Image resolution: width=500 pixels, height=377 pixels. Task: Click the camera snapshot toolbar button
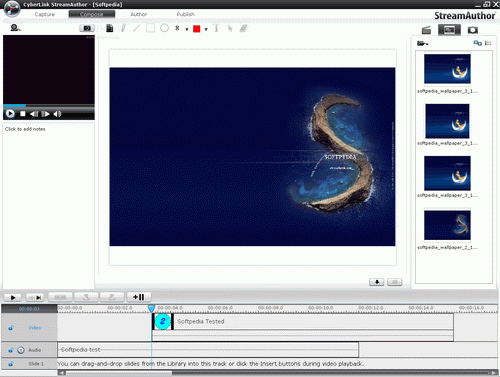[x=87, y=28]
